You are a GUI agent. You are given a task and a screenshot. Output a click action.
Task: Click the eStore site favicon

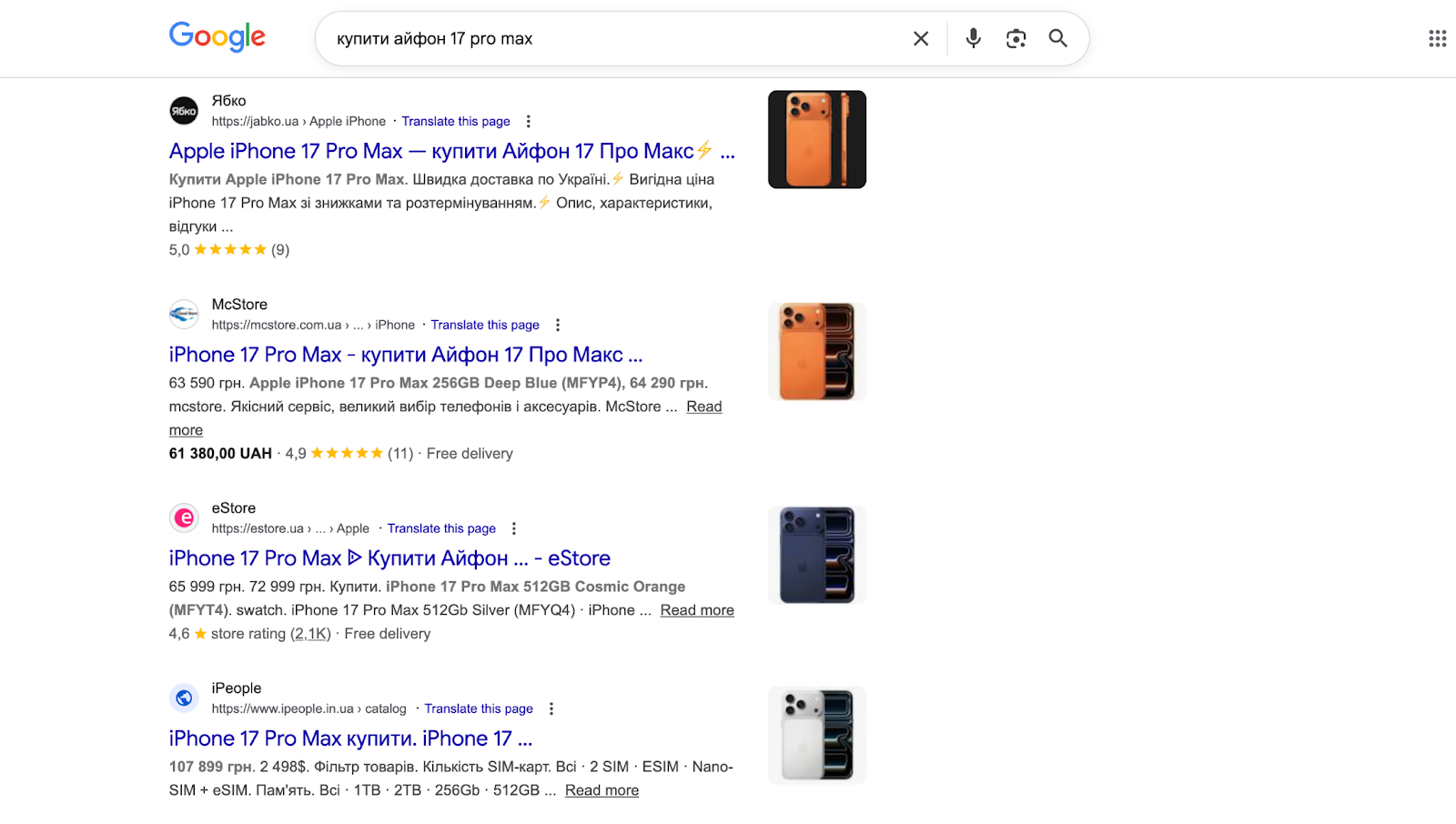tap(184, 518)
